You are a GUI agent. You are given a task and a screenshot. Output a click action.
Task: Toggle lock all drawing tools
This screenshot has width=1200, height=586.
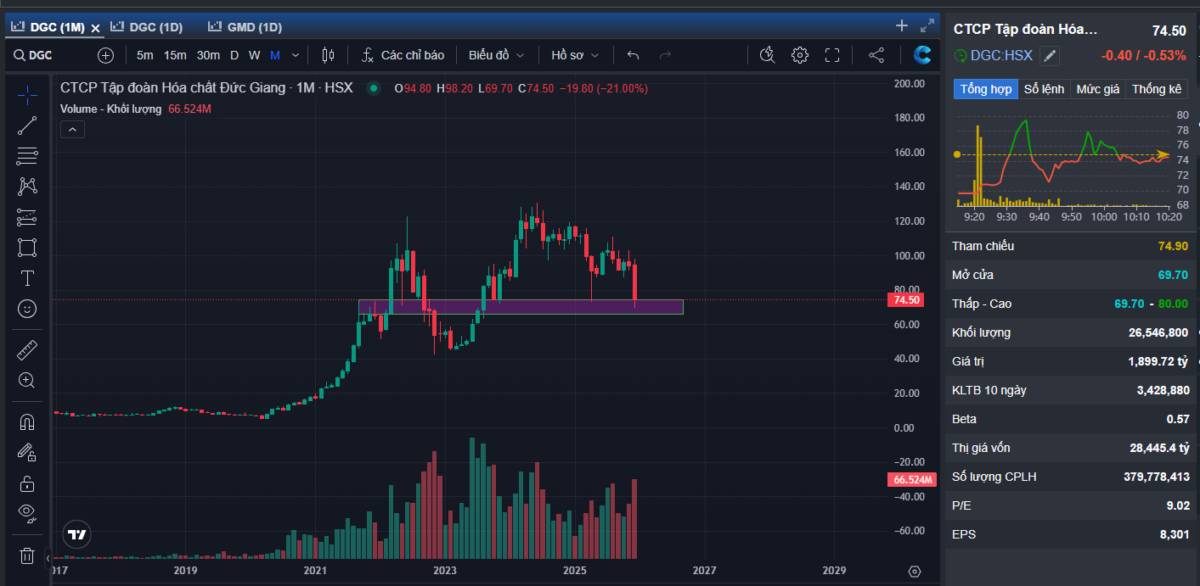[27, 483]
